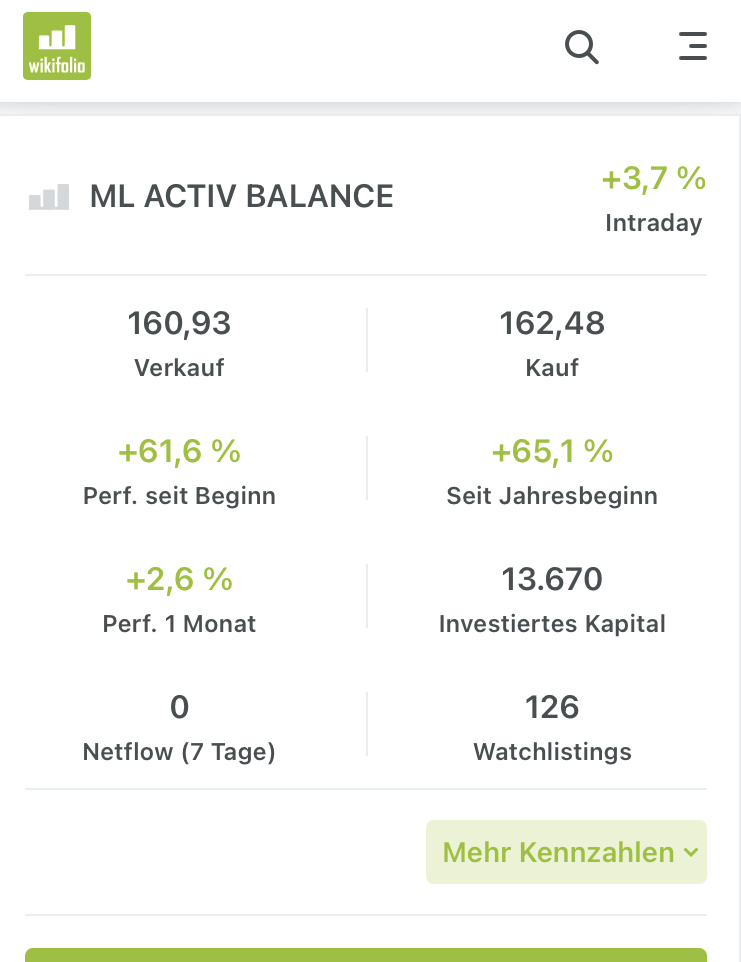Click the Watchlistings label
The image size is (741, 962).
point(552,752)
